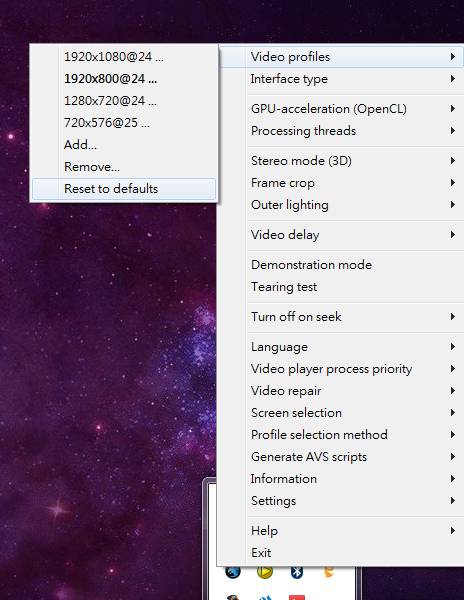The image size is (464, 600).
Task: Choose the 1280x720@24 video profile
Action: pyautogui.click(x=124, y=101)
